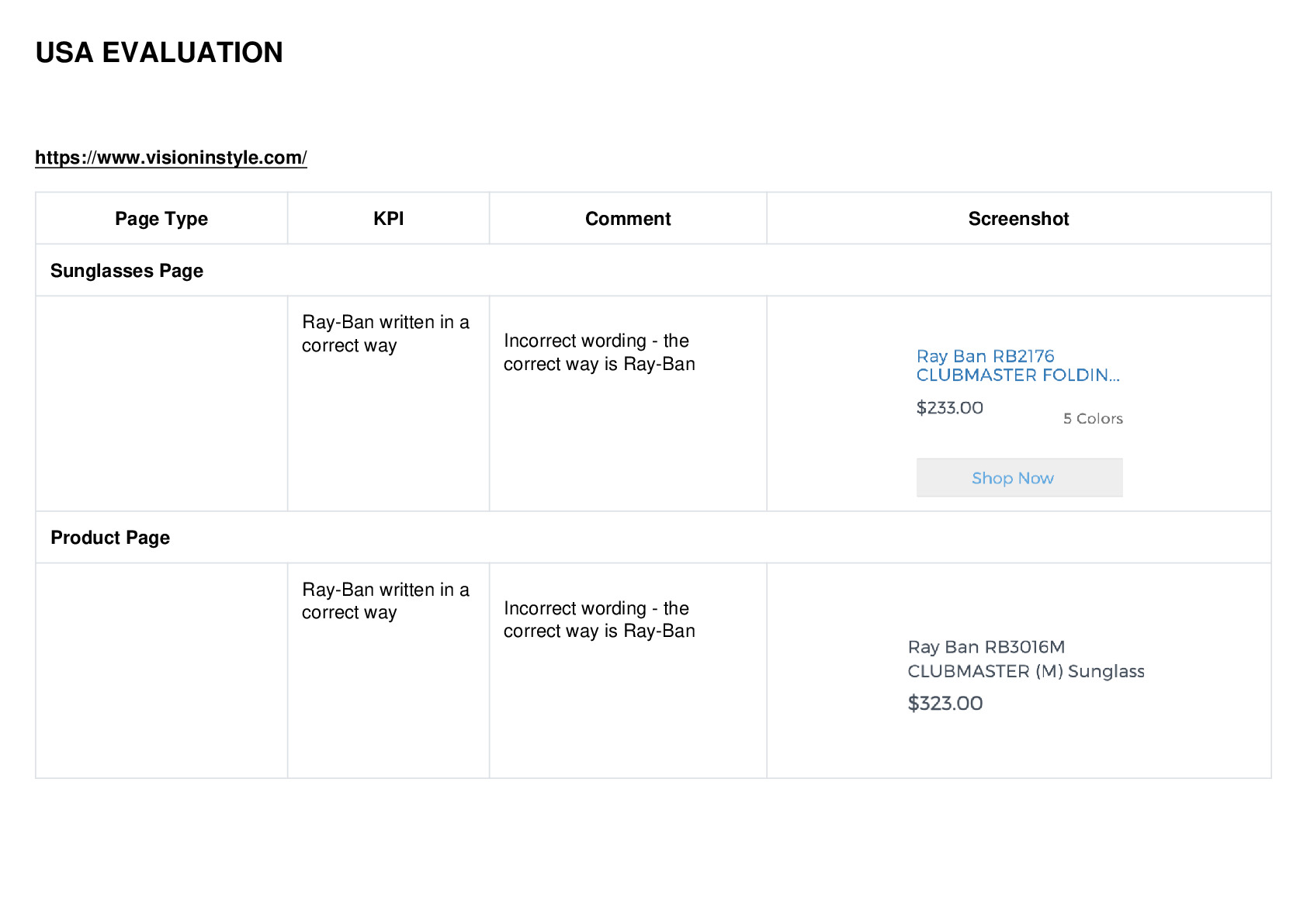Open the visioninstyle.com URL link

point(171,157)
